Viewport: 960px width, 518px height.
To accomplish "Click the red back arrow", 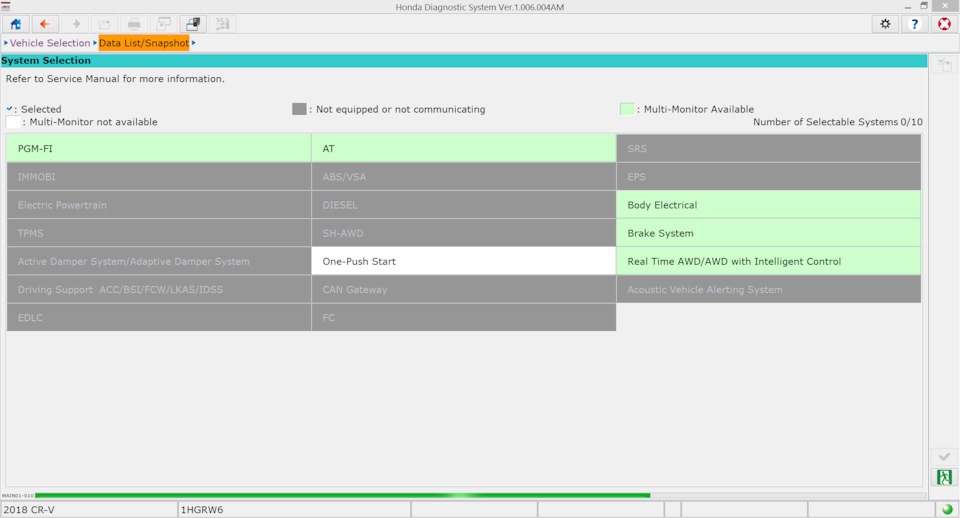I will (45, 24).
